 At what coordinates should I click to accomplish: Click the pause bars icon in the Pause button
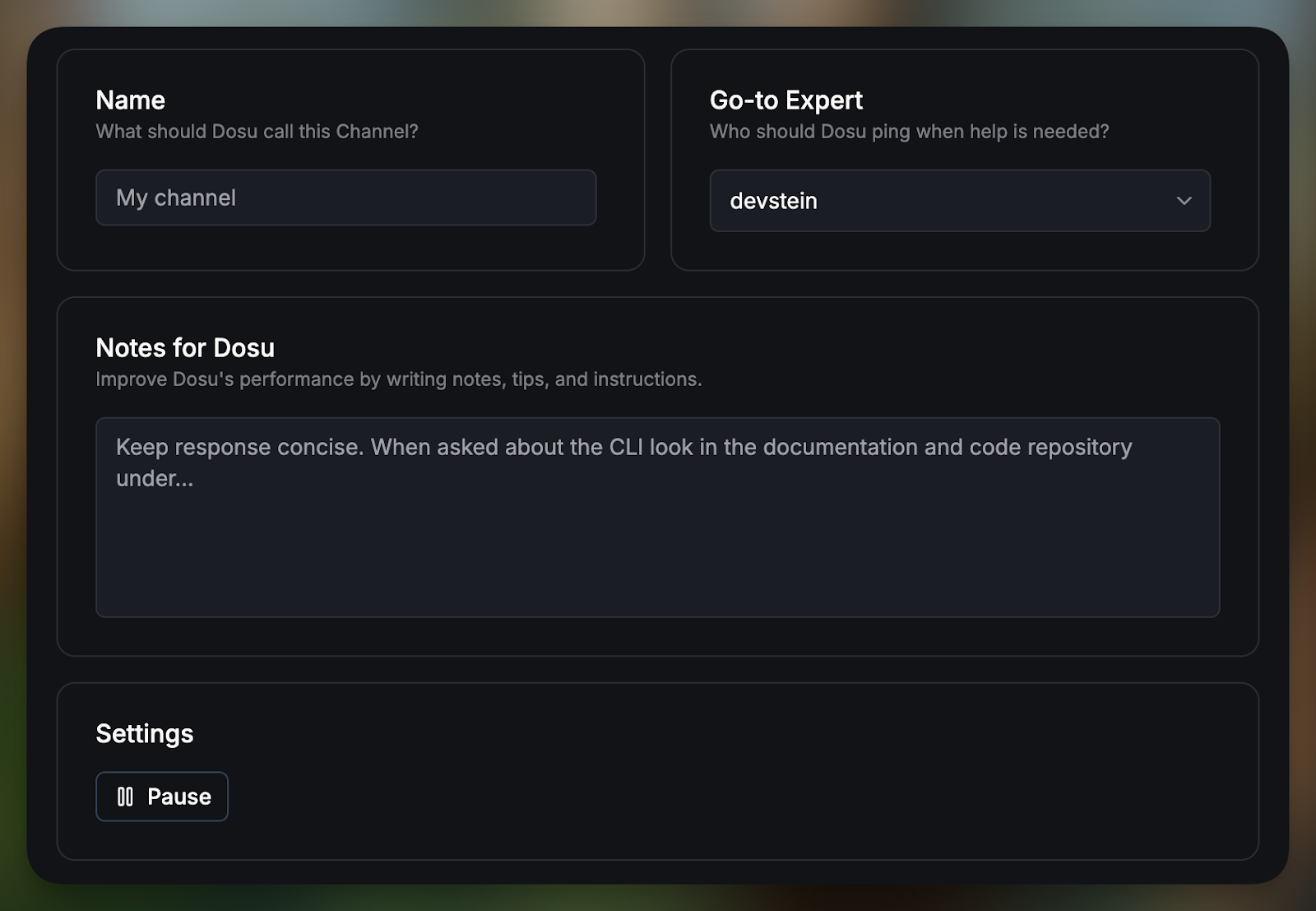(125, 797)
